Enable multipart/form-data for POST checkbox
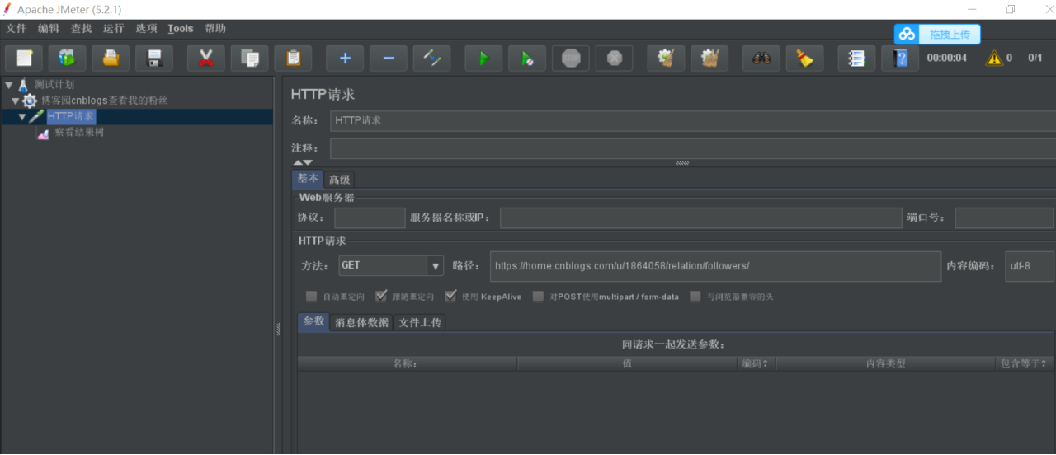This screenshot has width=1056, height=455. click(538, 296)
